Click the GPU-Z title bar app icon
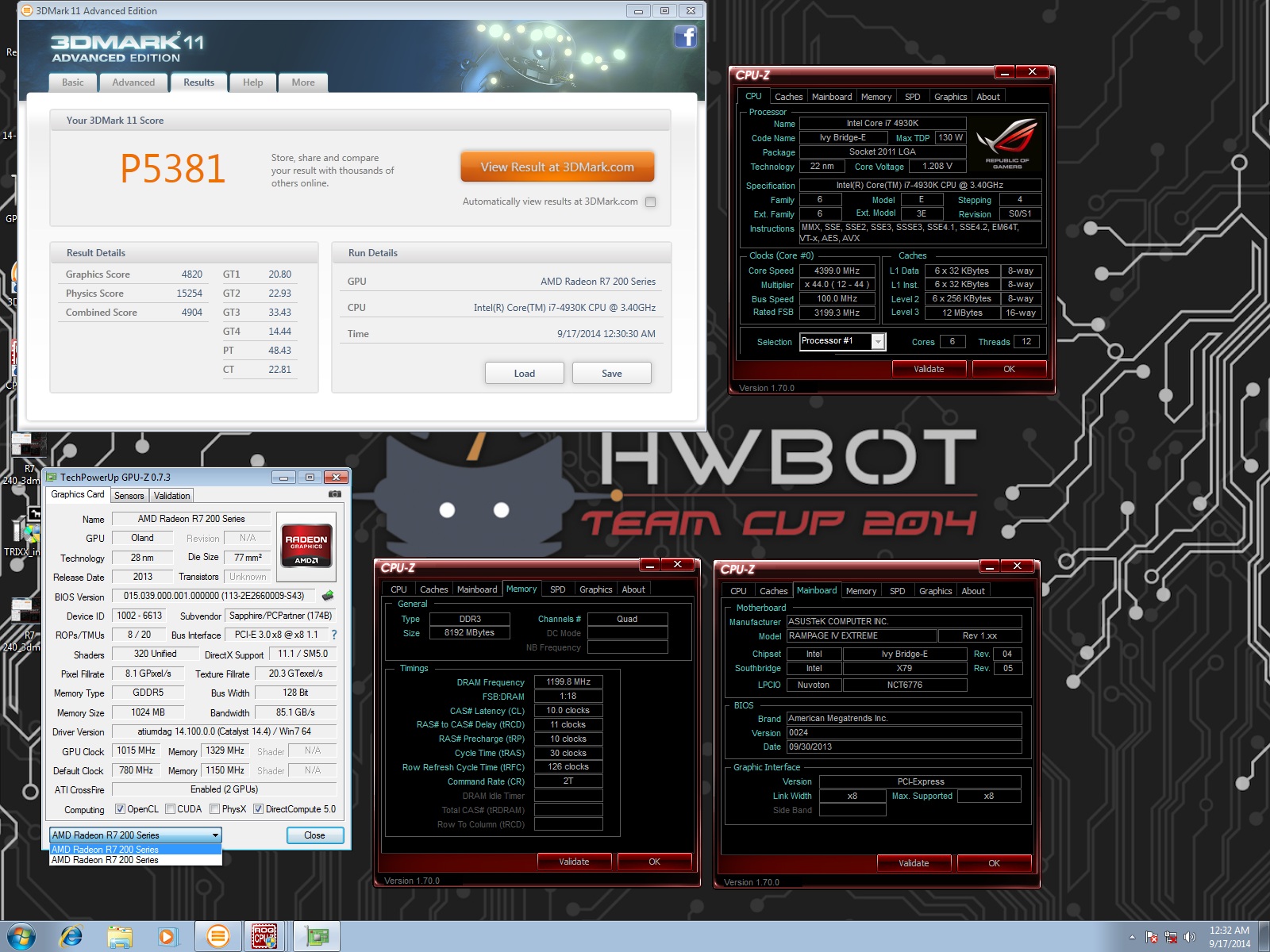 pos(52,477)
